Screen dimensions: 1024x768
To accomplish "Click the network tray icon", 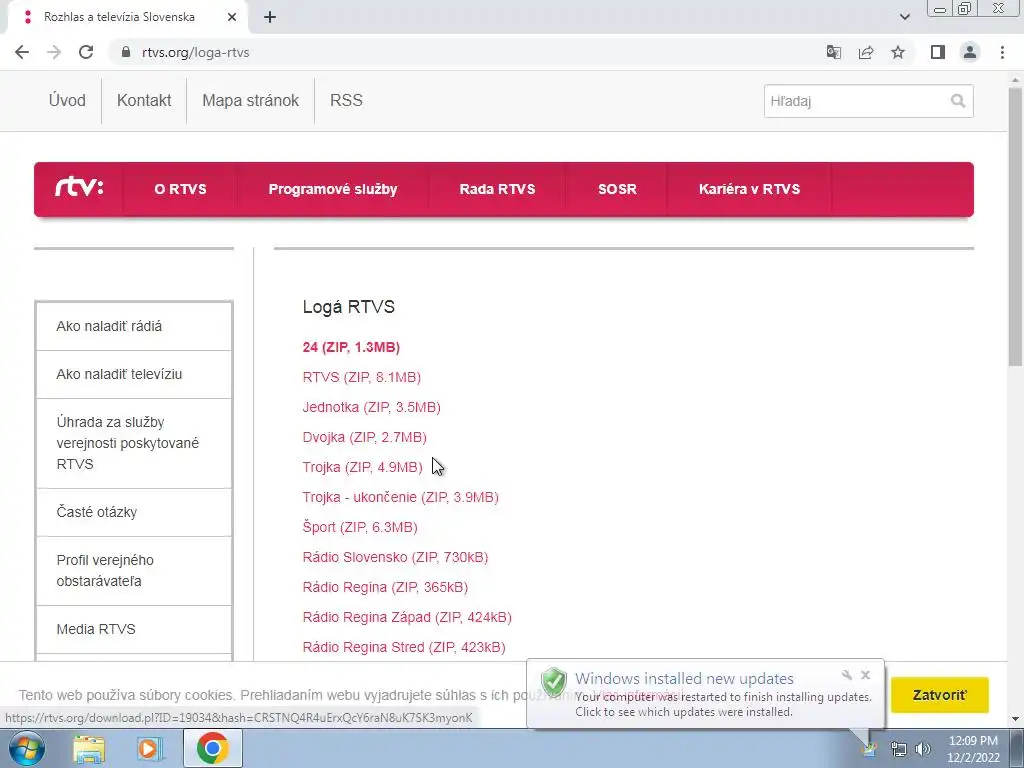I will tap(899, 749).
